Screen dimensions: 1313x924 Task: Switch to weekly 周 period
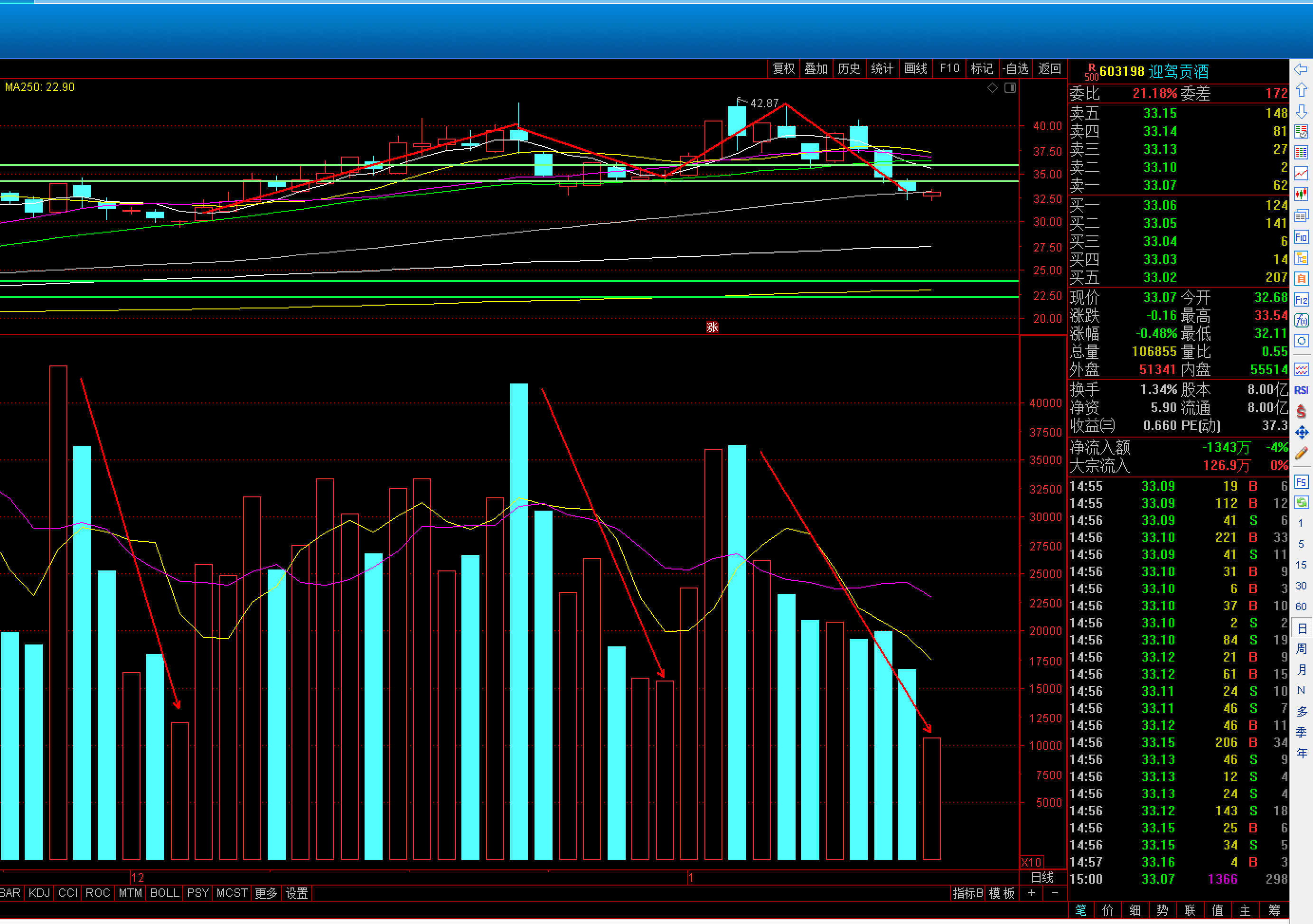coord(1301,648)
